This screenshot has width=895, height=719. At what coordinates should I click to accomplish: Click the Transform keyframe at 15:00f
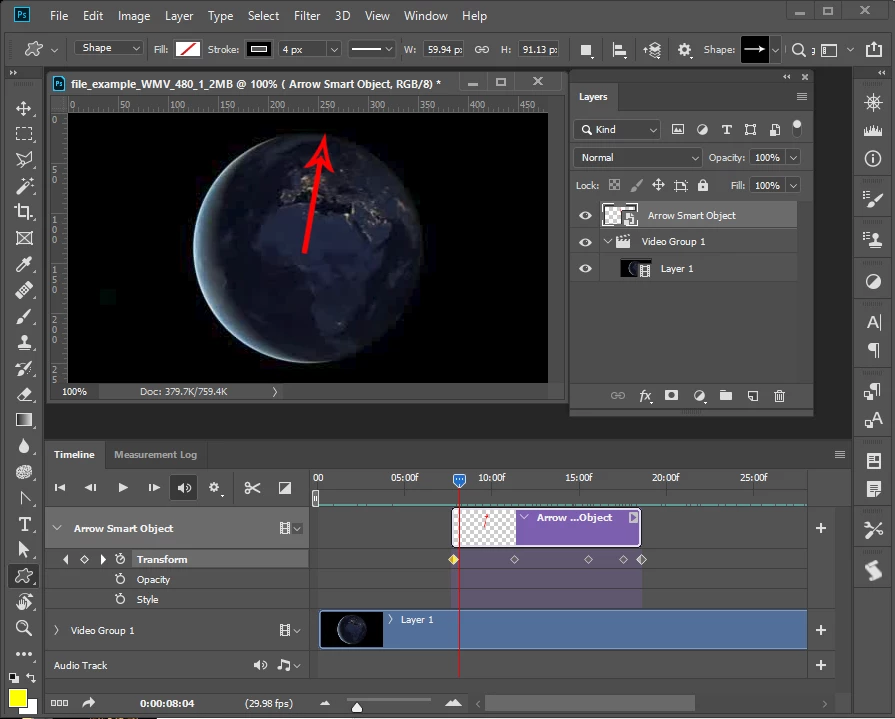pos(588,560)
